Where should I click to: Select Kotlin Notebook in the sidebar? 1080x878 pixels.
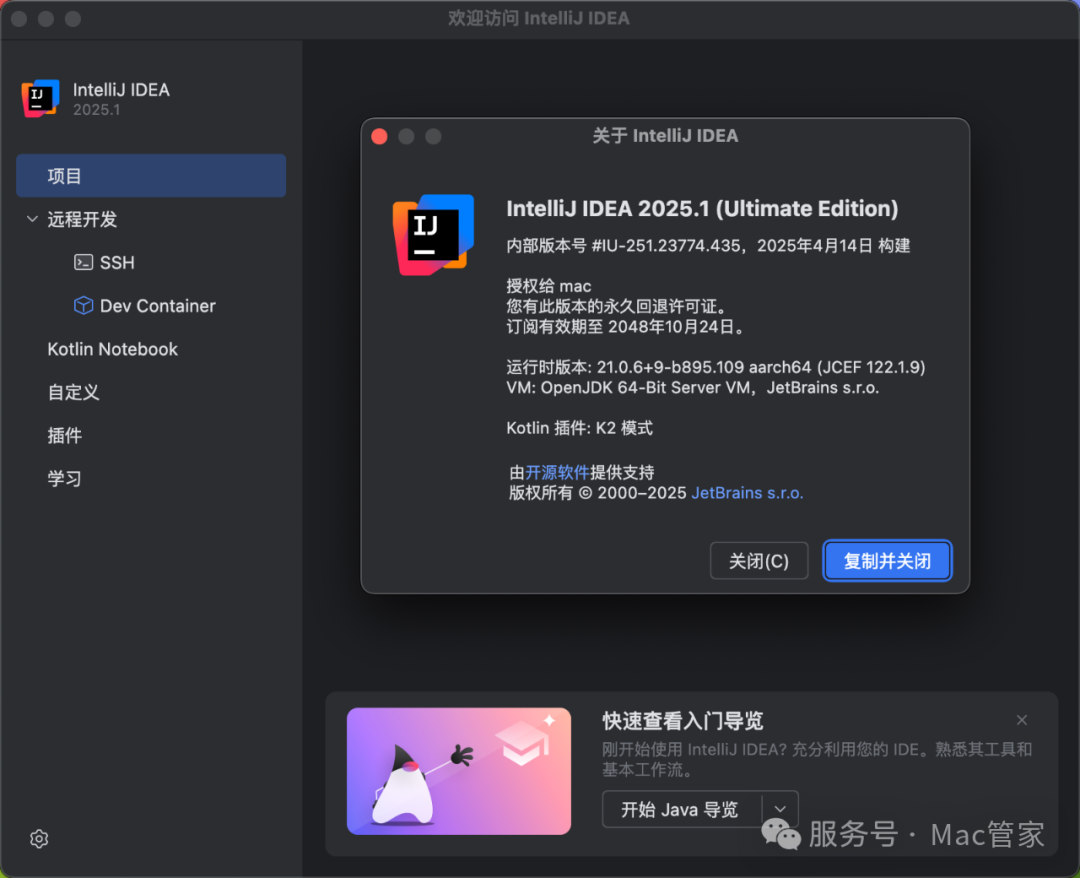[112, 349]
